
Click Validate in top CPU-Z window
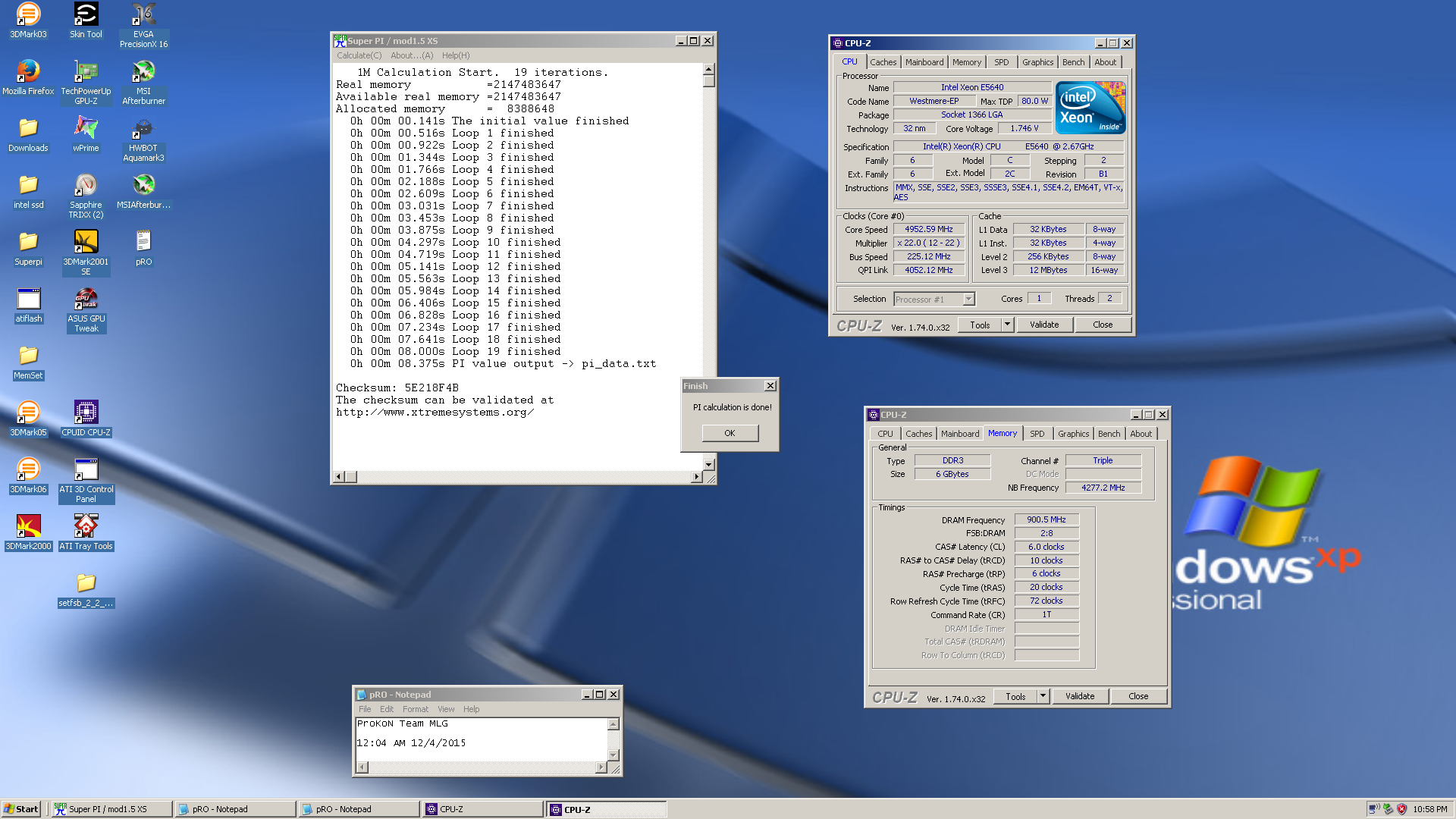[1044, 325]
